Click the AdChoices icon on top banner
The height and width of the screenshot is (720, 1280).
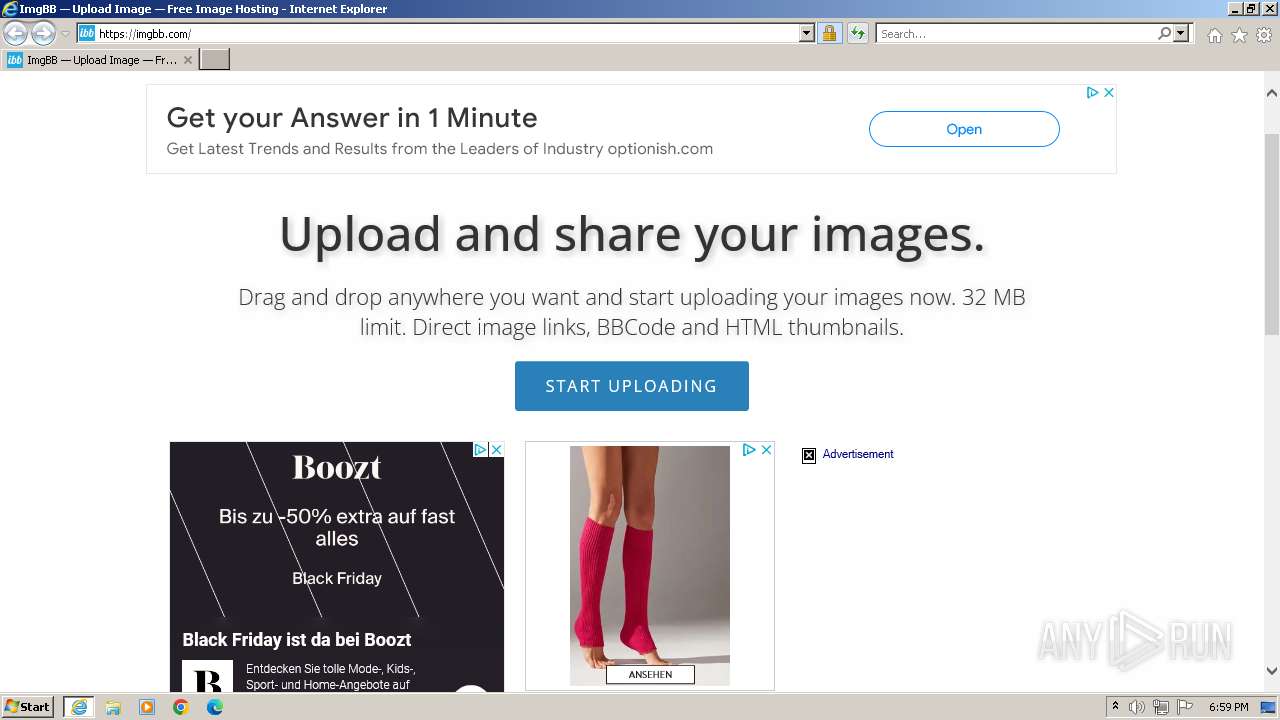1093,92
